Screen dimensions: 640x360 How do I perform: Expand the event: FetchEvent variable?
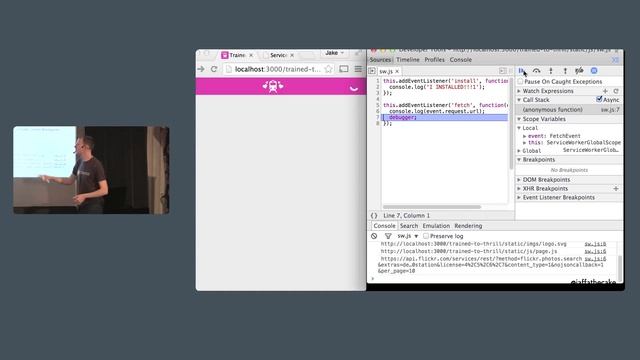tap(525, 136)
